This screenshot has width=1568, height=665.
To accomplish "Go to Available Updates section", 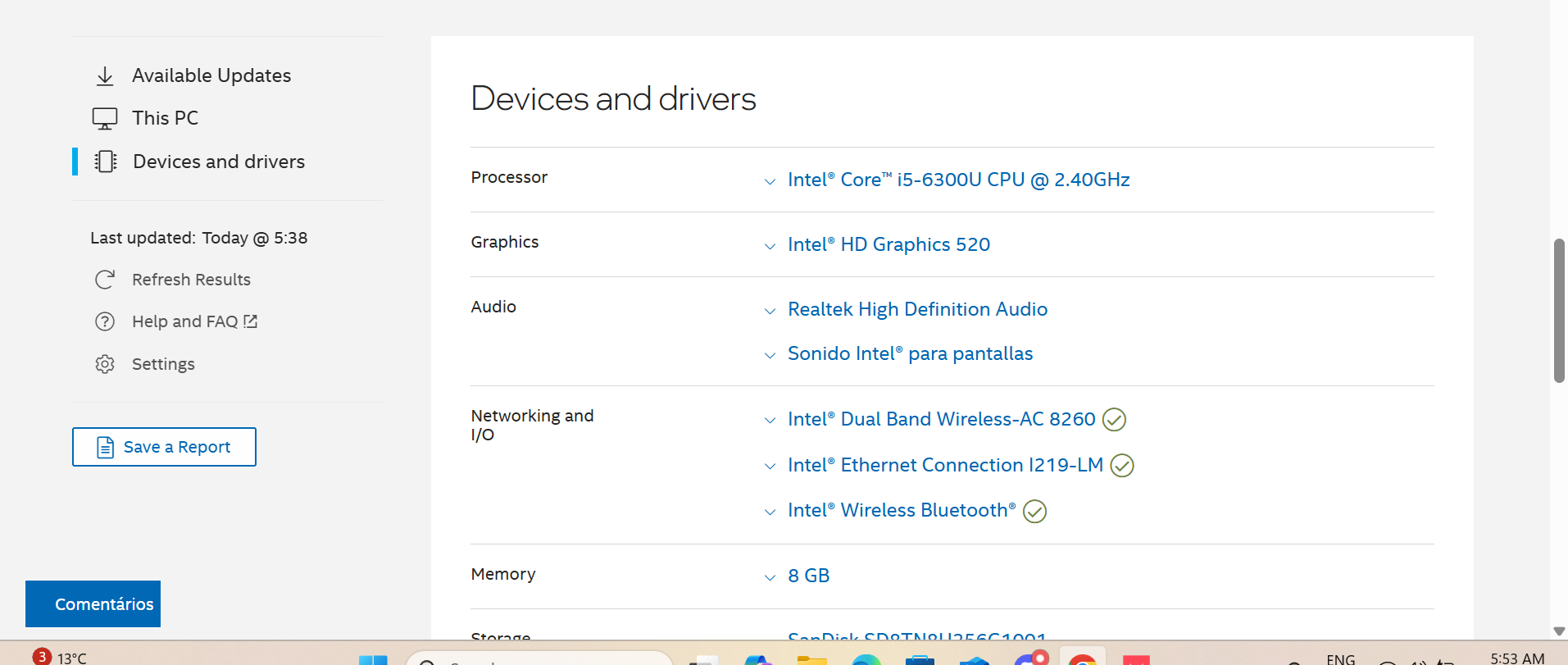I will [x=211, y=75].
